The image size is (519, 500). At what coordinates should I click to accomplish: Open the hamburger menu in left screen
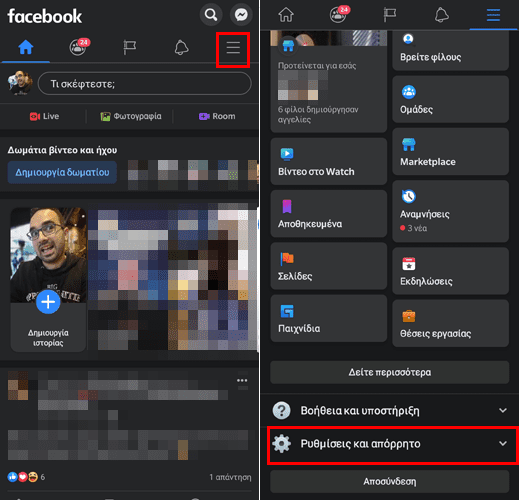point(233,48)
